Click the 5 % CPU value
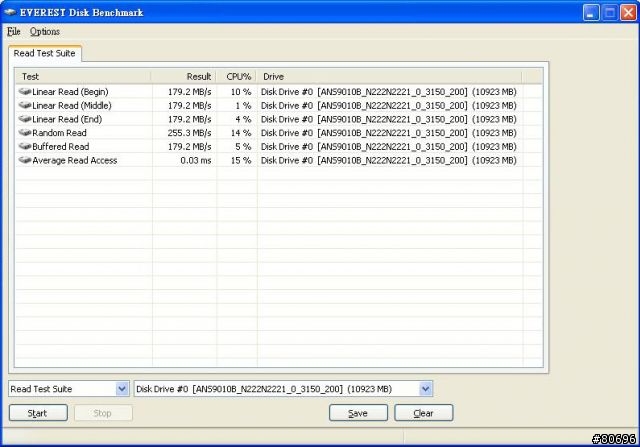640x447 pixels. [x=243, y=147]
